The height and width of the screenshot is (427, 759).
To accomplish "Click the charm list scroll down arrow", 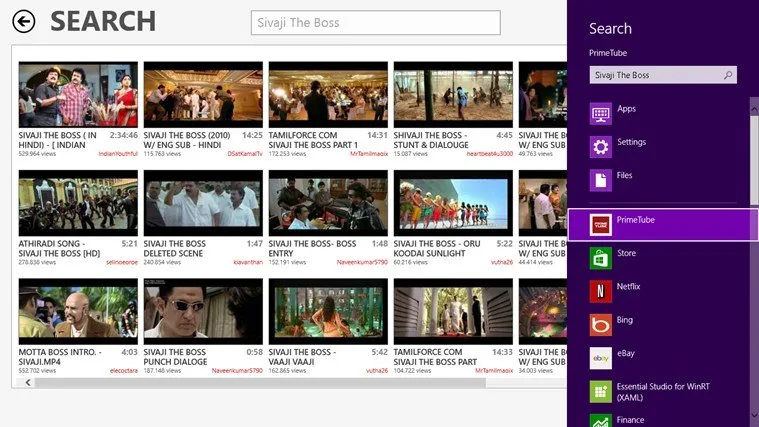I will pos(754,415).
